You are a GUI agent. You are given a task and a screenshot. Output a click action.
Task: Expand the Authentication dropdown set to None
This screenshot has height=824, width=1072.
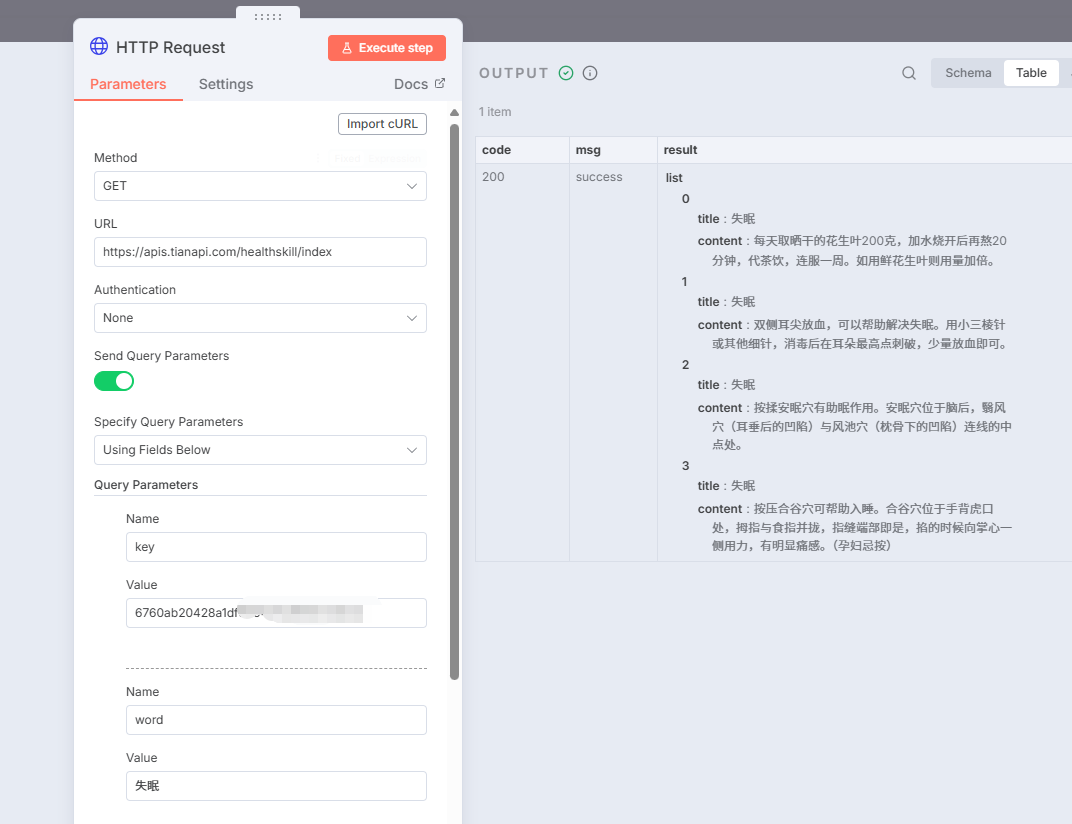click(260, 318)
